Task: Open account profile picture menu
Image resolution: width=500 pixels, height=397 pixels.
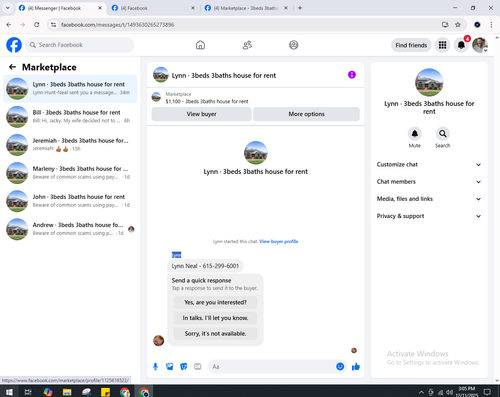Action: click(480, 45)
